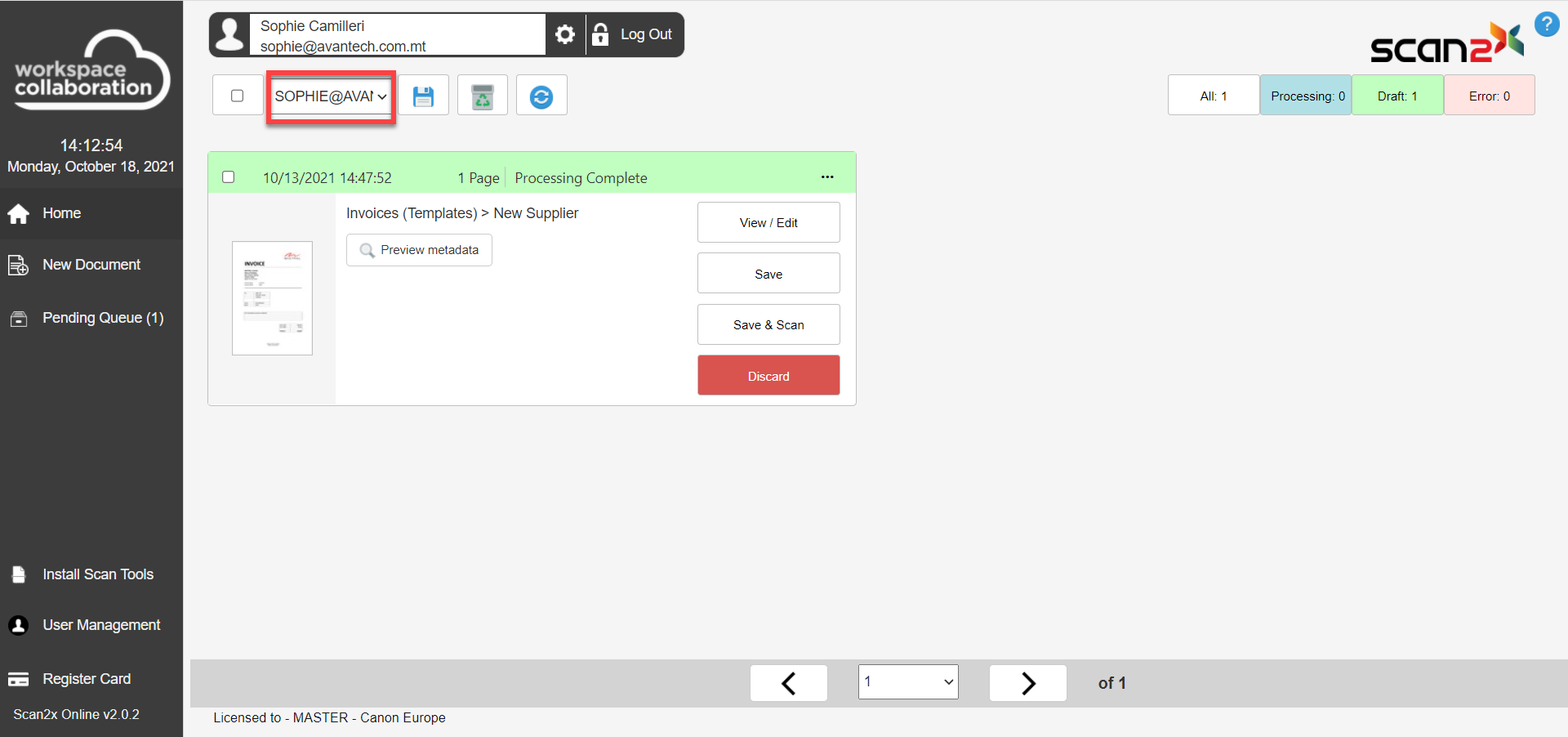Open help via the question mark icon
This screenshot has width=1568, height=737.
(1546, 25)
